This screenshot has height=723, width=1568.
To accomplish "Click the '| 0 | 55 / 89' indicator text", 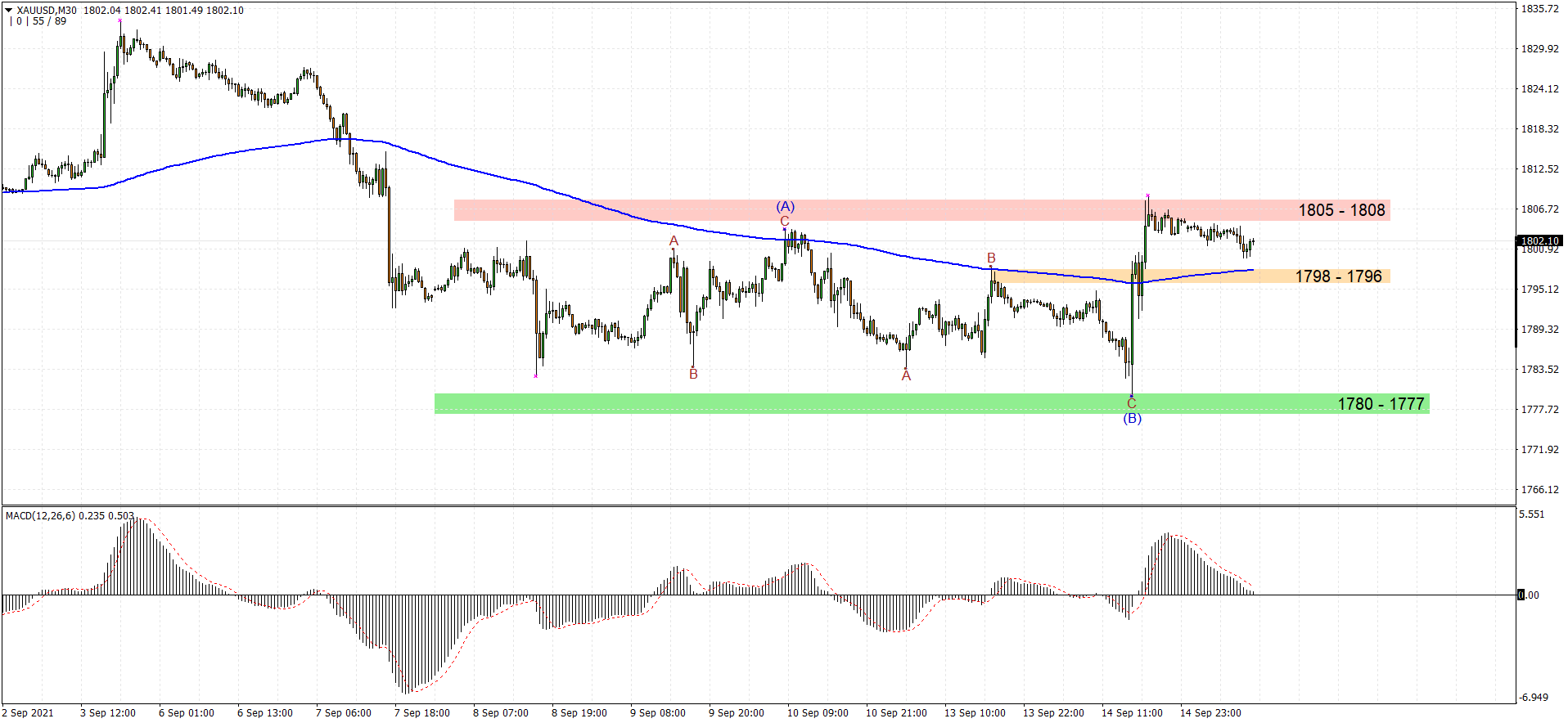I will pos(38,21).
